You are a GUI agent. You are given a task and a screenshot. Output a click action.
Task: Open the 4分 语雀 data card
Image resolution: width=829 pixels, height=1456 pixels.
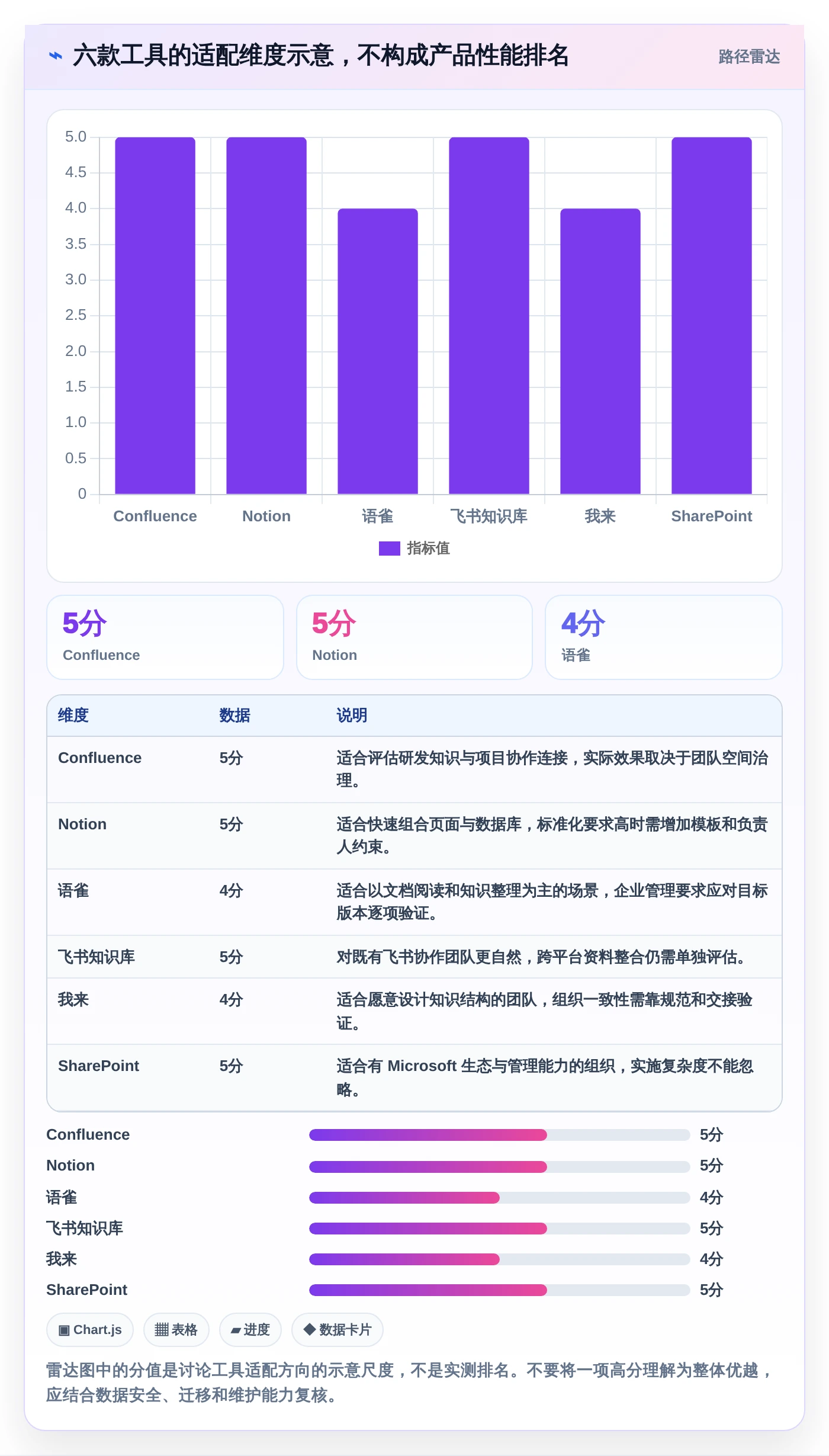(664, 637)
